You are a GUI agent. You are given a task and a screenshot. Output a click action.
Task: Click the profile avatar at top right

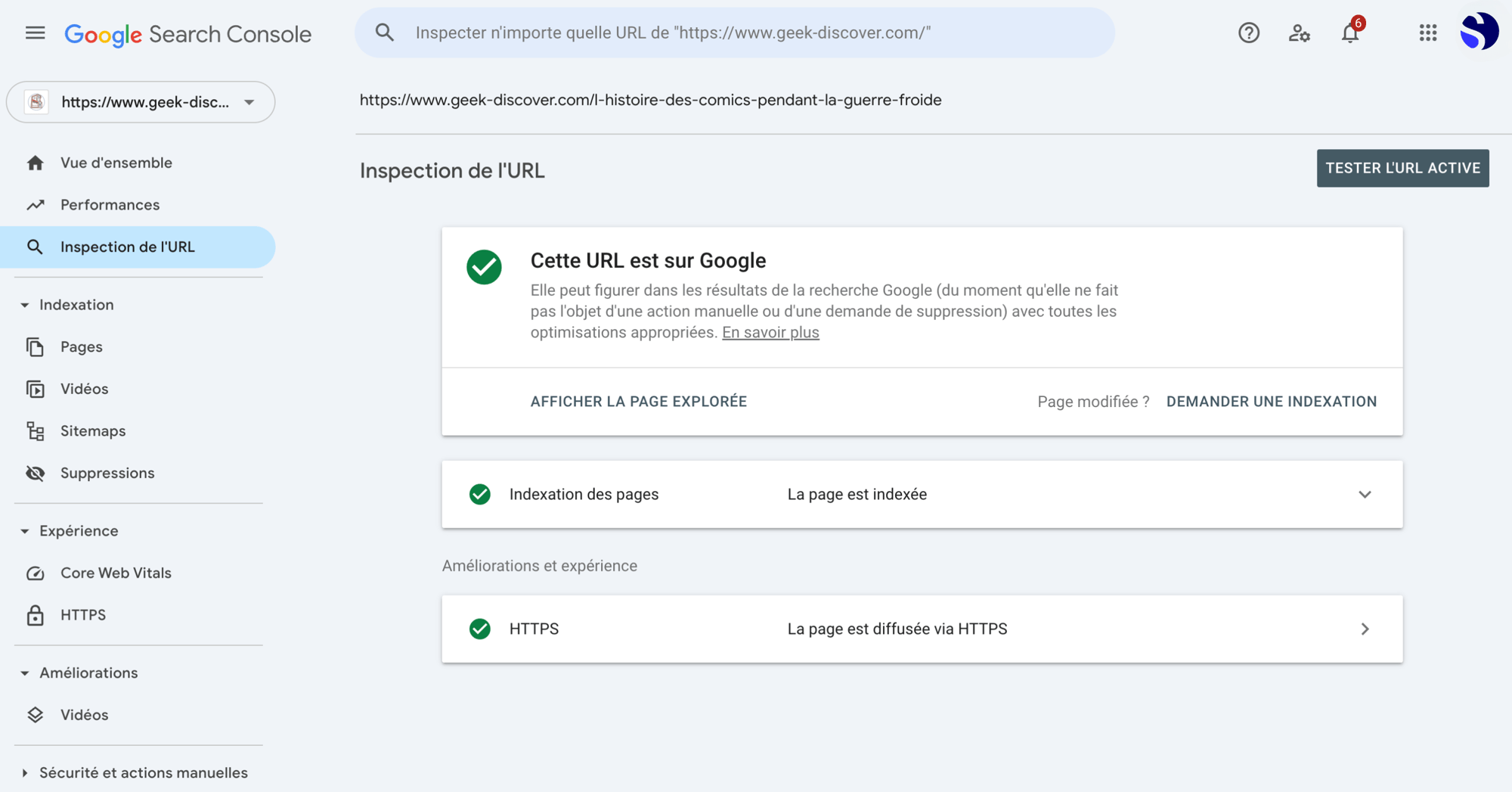pos(1481,31)
